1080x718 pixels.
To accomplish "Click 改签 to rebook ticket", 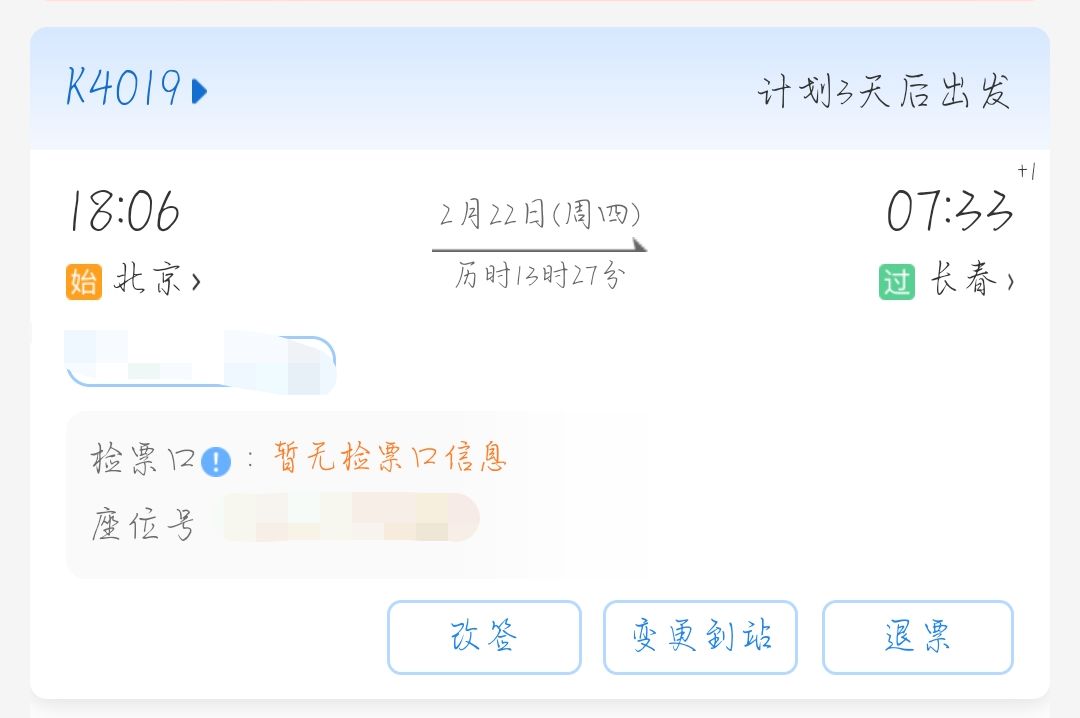I will click(x=484, y=637).
